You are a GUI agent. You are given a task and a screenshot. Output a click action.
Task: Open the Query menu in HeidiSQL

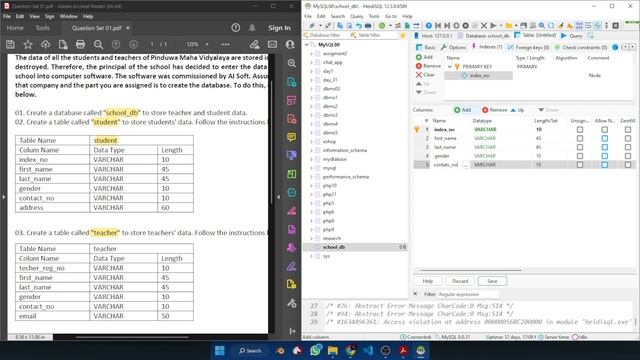[x=356, y=16]
